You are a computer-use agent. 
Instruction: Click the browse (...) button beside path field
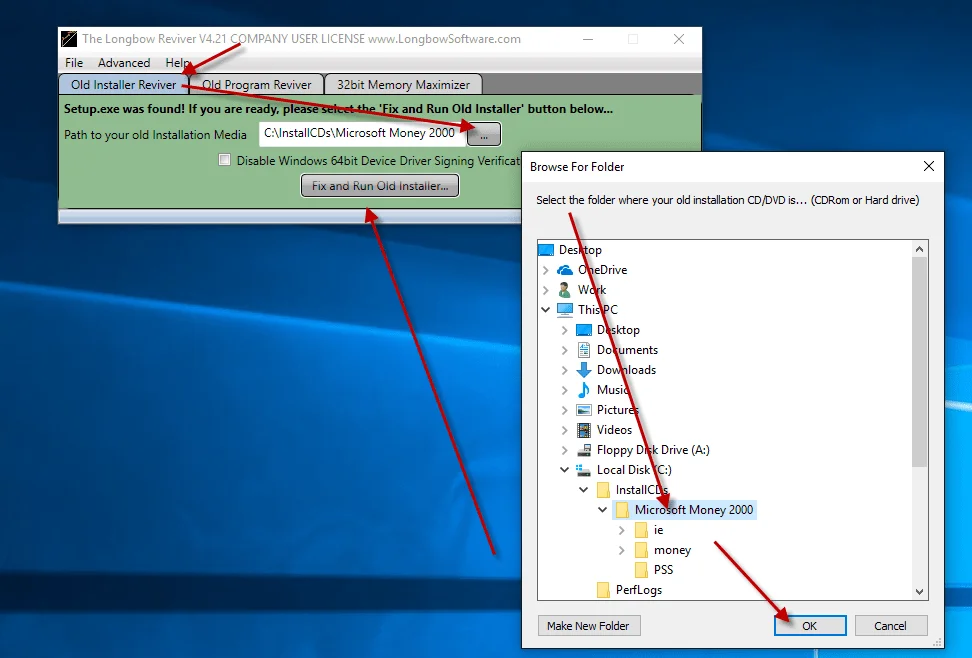(484, 134)
